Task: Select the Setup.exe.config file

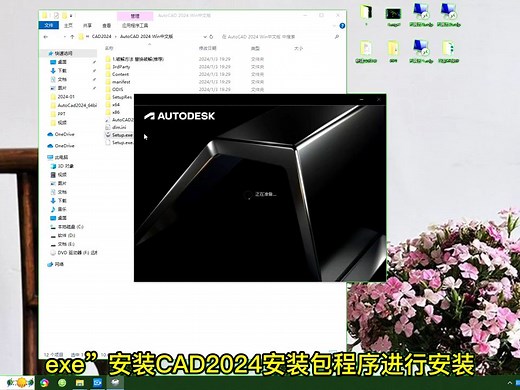Action: click(x=119, y=143)
